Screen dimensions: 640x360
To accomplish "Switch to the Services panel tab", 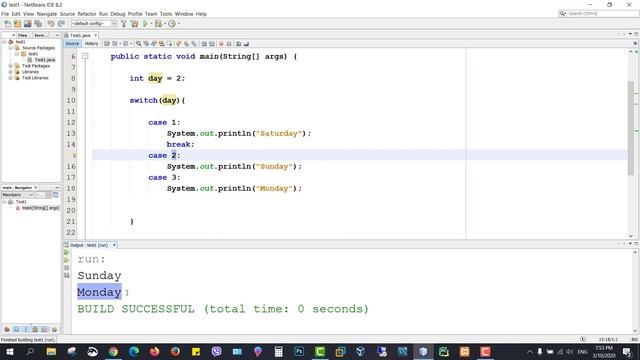I will tap(40, 36).
